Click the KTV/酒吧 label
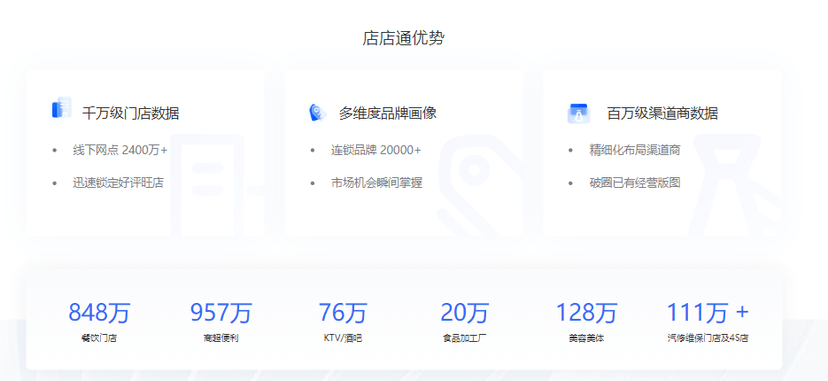The width and height of the screenshot is (828, 381). click(343, 338)
